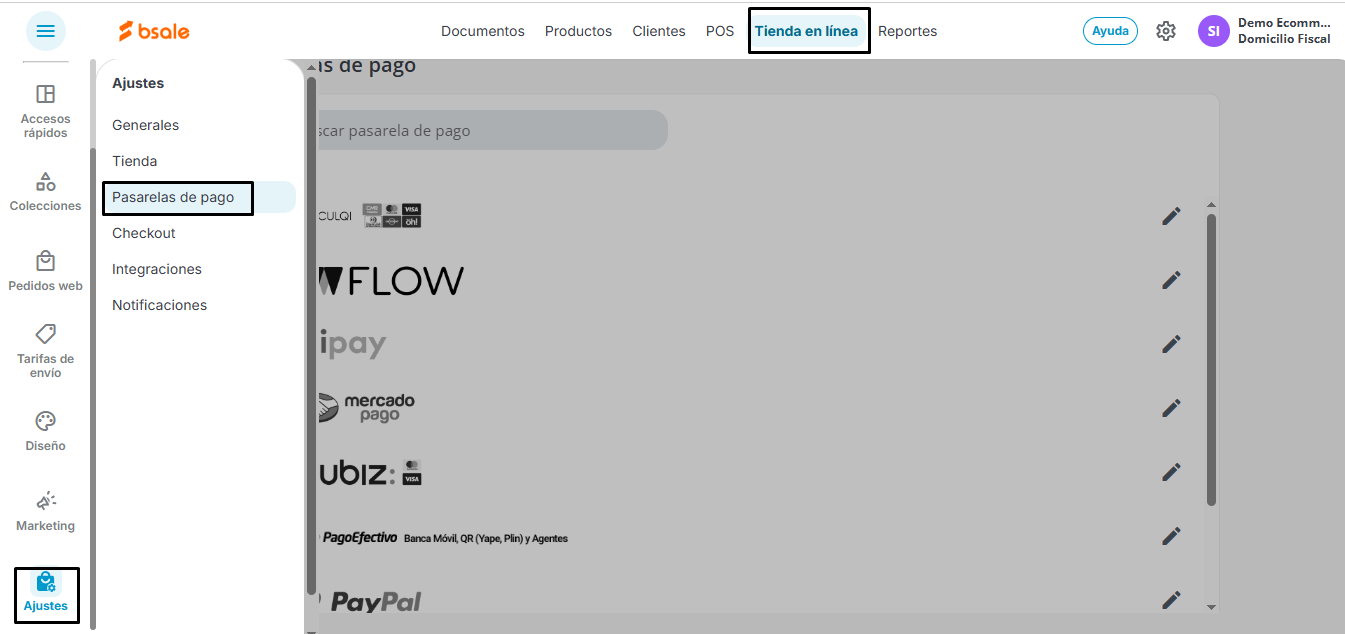Select Generales in Ajustes menu
Screen dimensions: 1345x634
tap(146, 125)
